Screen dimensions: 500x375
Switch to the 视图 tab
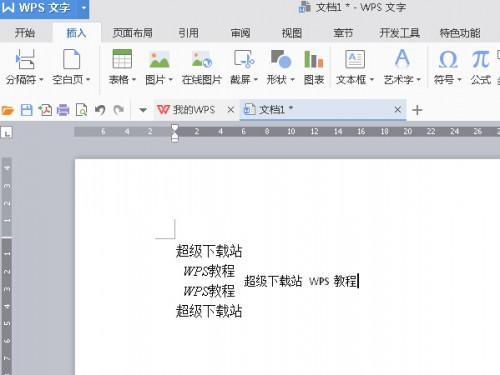(292, 33)
